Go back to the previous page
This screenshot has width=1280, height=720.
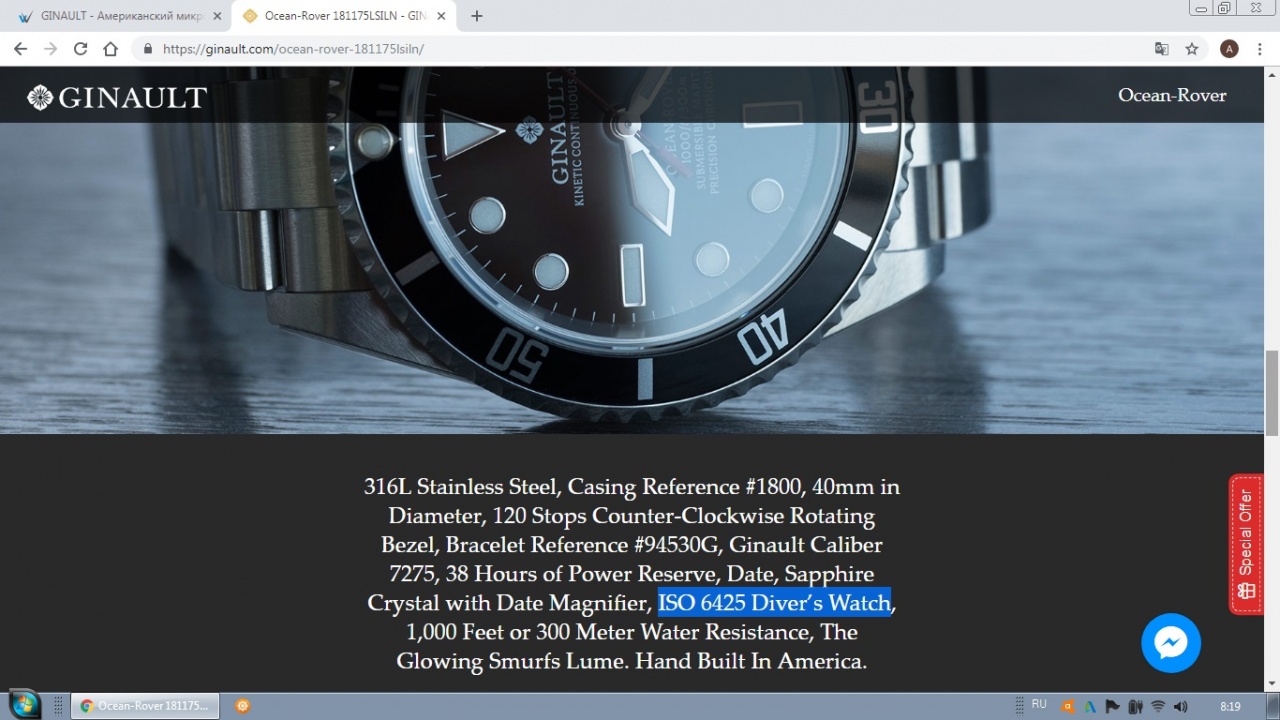20,49
